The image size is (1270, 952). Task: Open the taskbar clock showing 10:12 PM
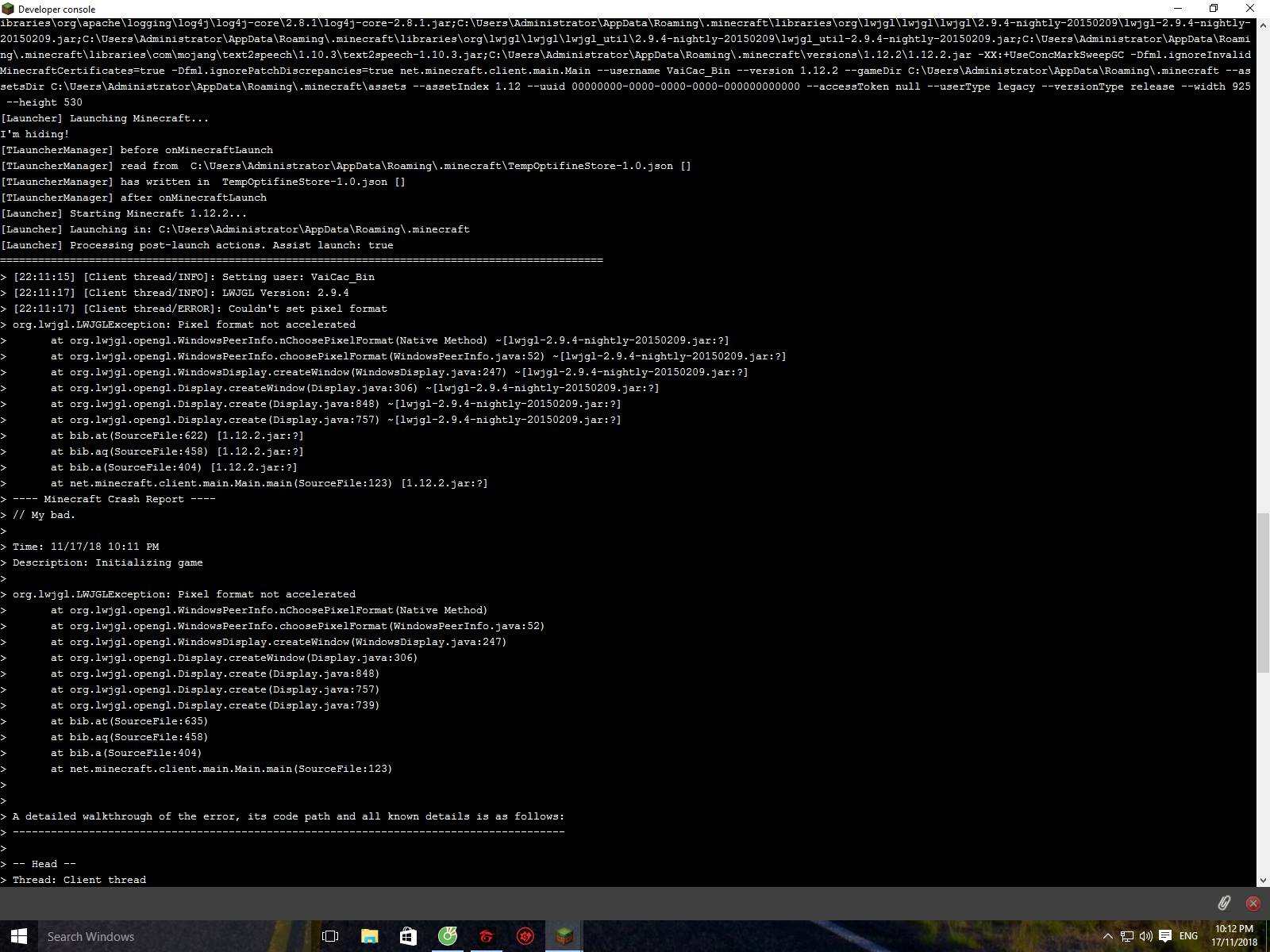pos(1234,936)
